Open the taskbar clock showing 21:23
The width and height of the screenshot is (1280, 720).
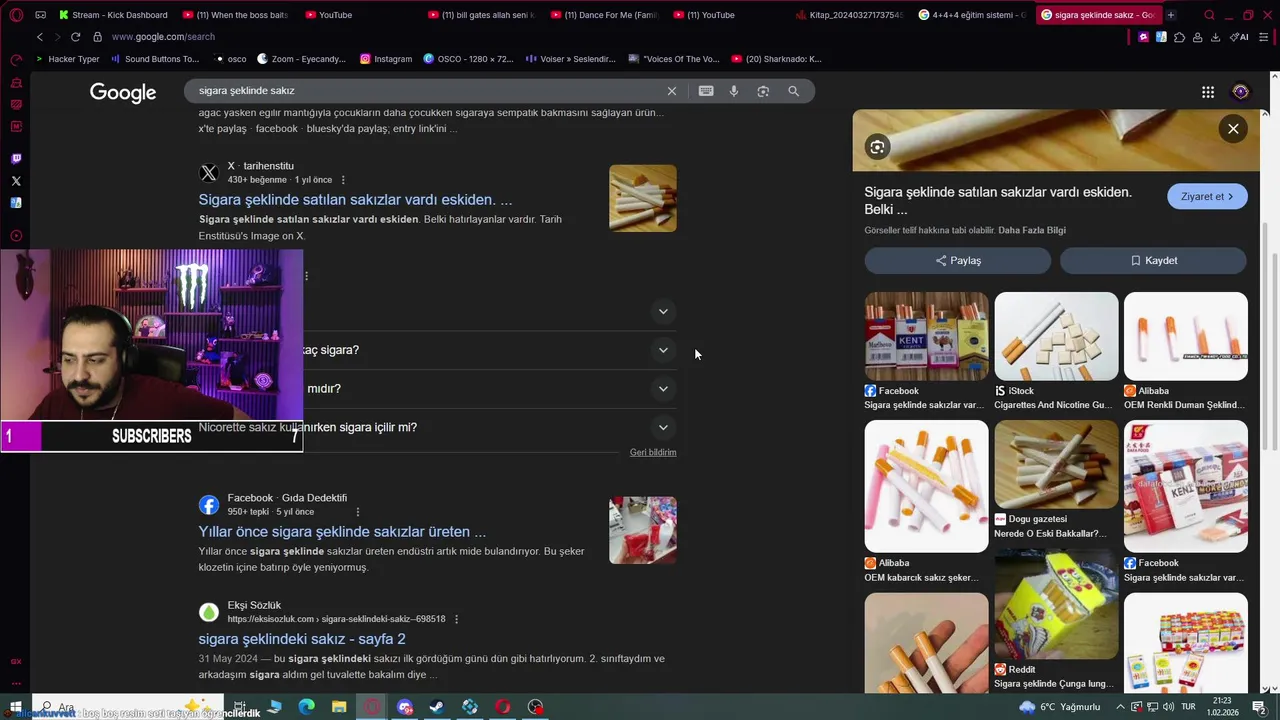tap(1224, 707)
